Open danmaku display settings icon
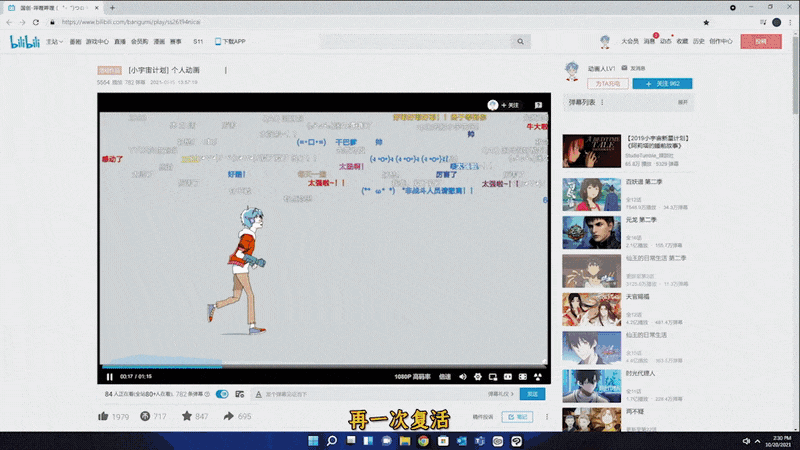The image size is (800, 450). 239,394
